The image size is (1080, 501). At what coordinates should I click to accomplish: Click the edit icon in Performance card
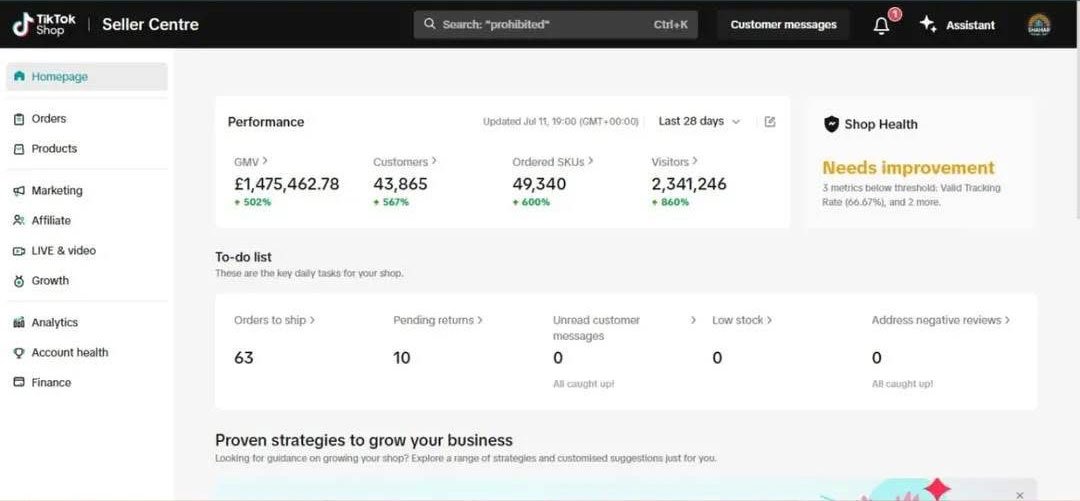(x=770, y=122)
